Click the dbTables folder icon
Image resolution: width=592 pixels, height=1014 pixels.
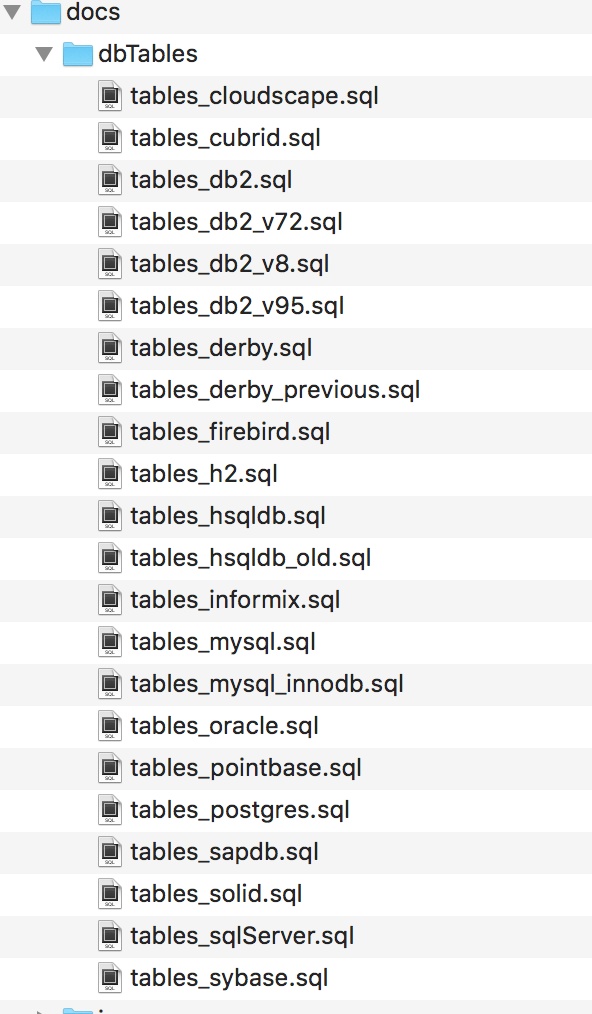coord(78,54)
